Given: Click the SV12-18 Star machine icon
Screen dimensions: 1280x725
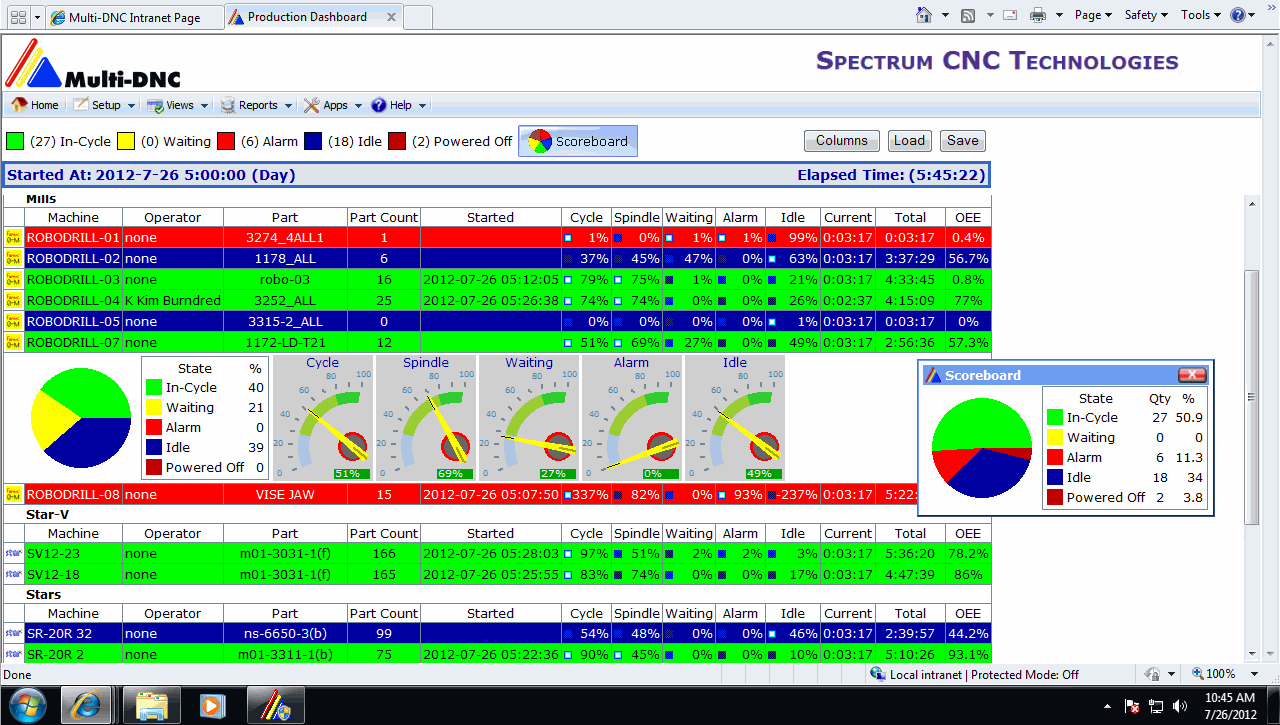Looking at the screenshot, I should coord(13,575).
